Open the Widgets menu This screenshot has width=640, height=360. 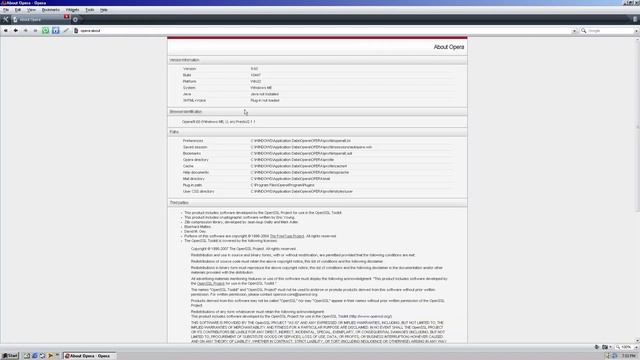click(73, 10)
